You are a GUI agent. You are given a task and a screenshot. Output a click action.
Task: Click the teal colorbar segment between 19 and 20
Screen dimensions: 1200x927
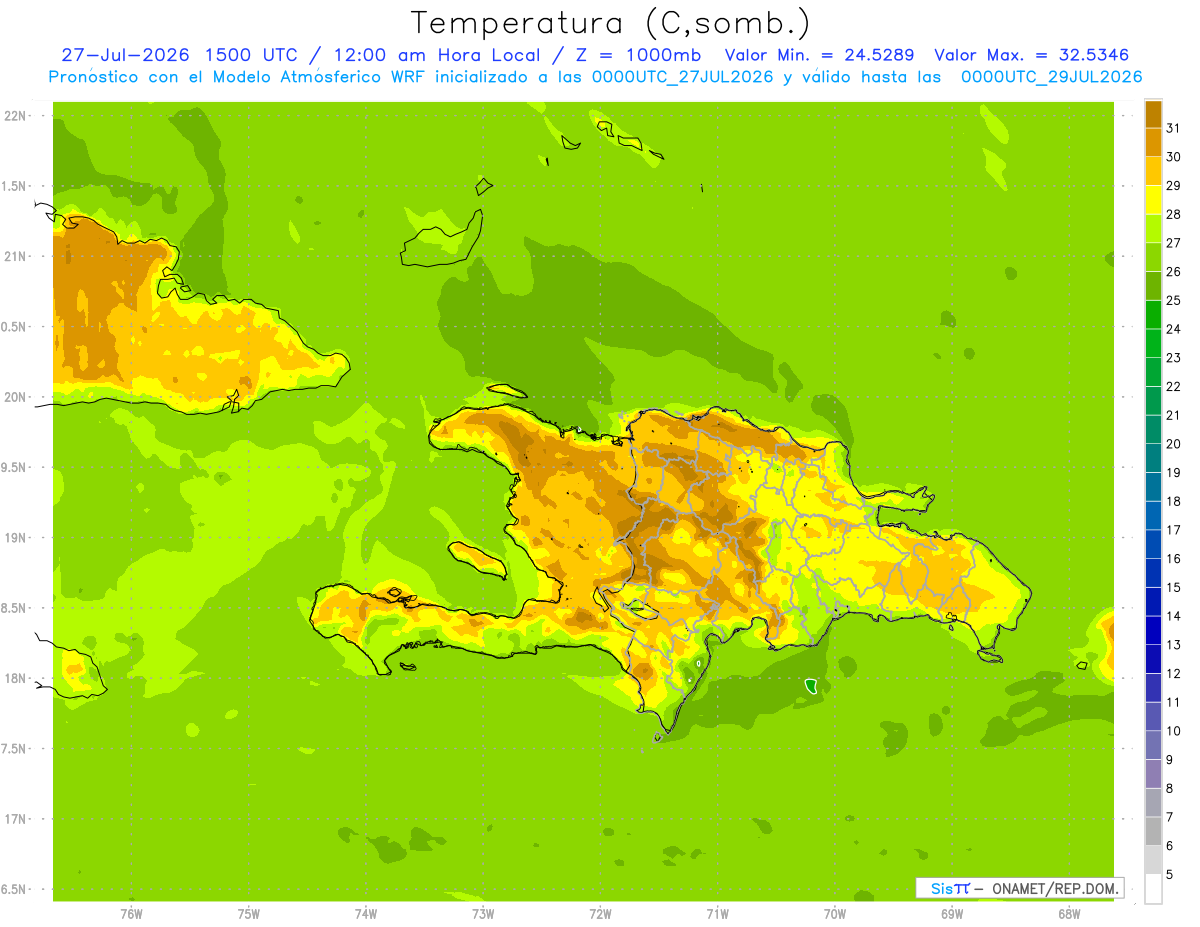(1153, 458)
